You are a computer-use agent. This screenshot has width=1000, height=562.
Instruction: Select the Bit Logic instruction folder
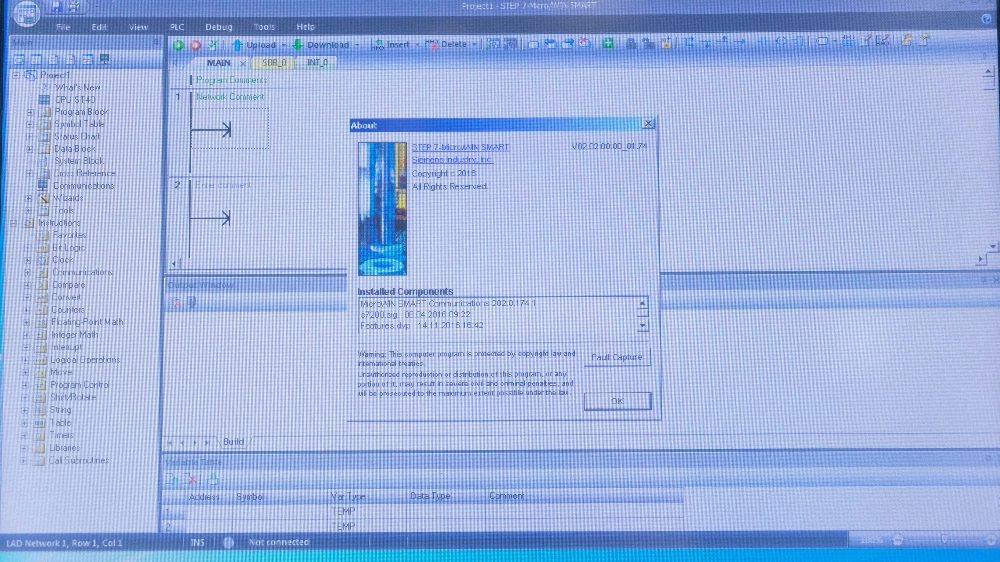(x=68, y=248)
